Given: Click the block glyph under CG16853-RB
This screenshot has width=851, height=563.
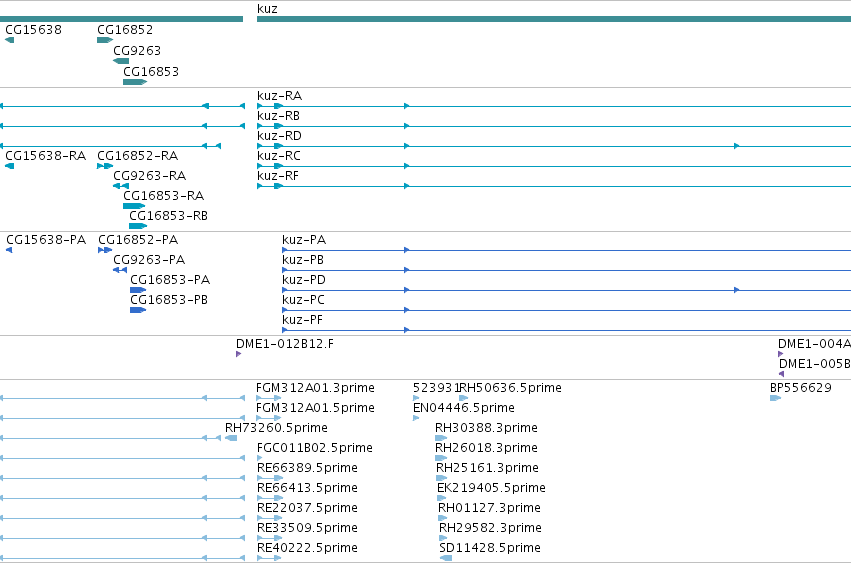Looking at the screenshot, I should click(x=138, y=226).
